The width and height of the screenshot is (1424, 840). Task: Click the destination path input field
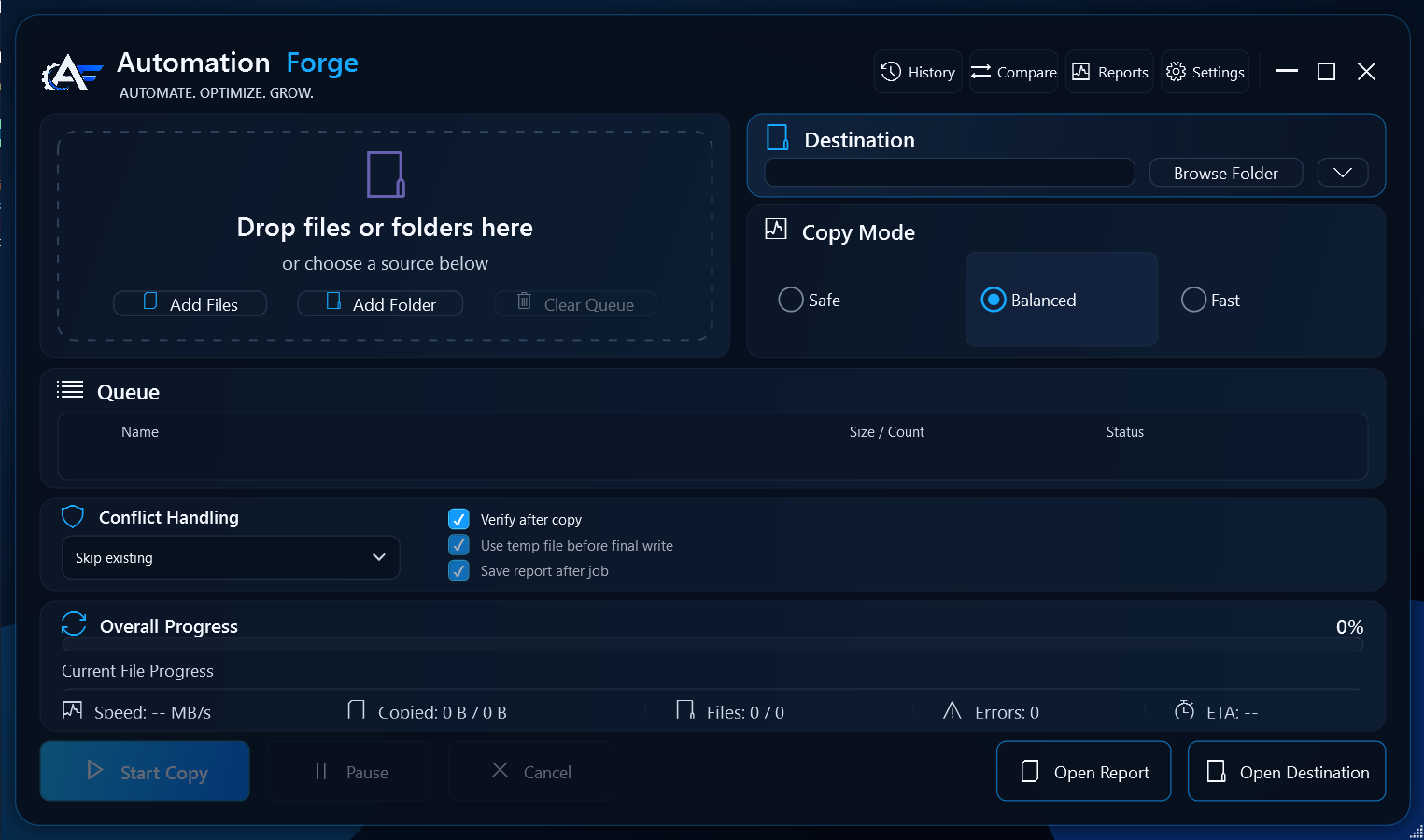click(950, 173)
